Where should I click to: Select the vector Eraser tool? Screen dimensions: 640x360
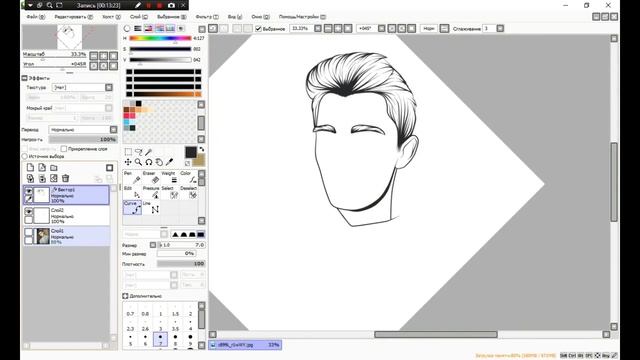(151, 178)
